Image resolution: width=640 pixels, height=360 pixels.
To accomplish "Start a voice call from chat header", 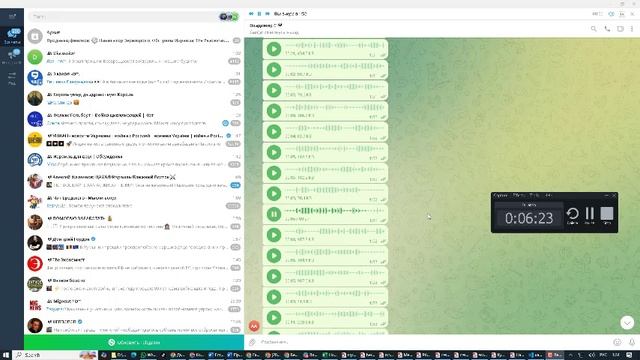I will click(607, 29).
